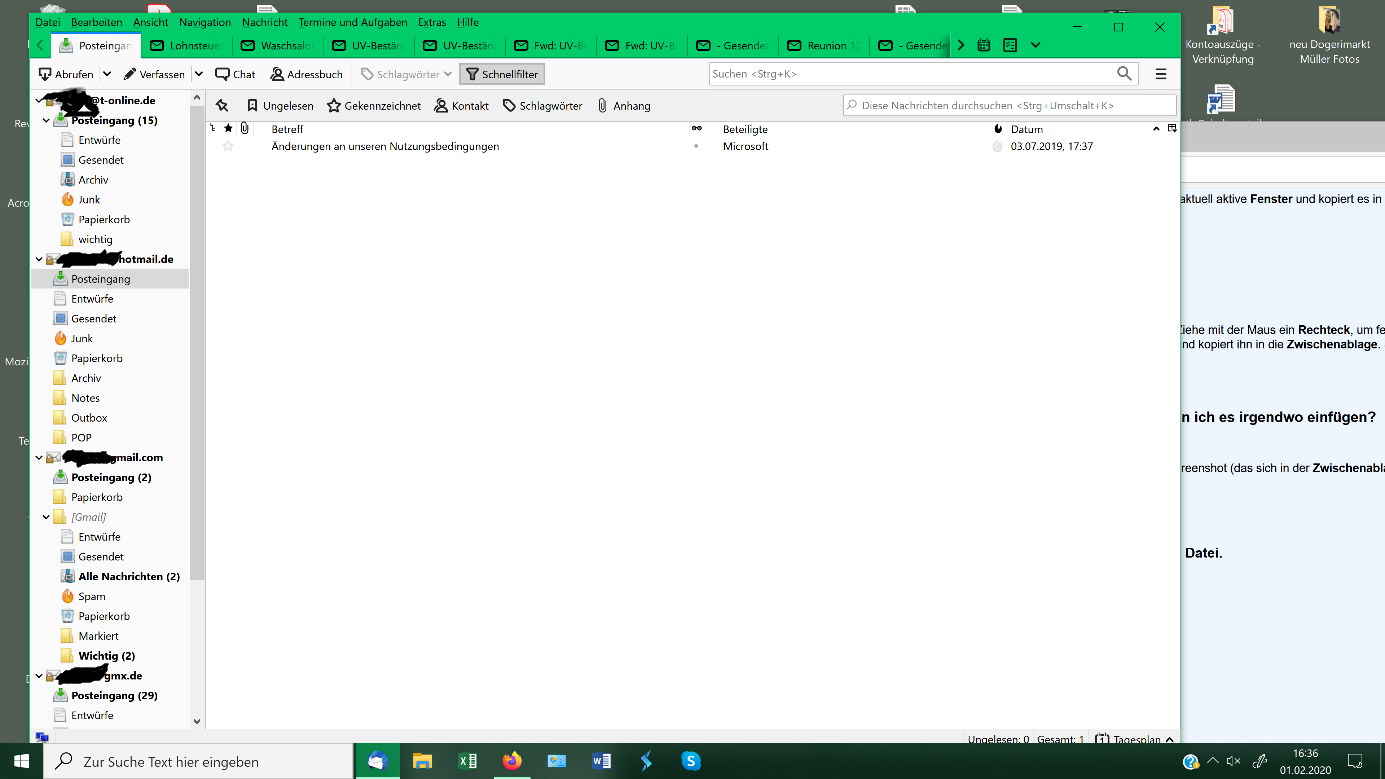Open the calendar tab icon

tap(984, 45)
